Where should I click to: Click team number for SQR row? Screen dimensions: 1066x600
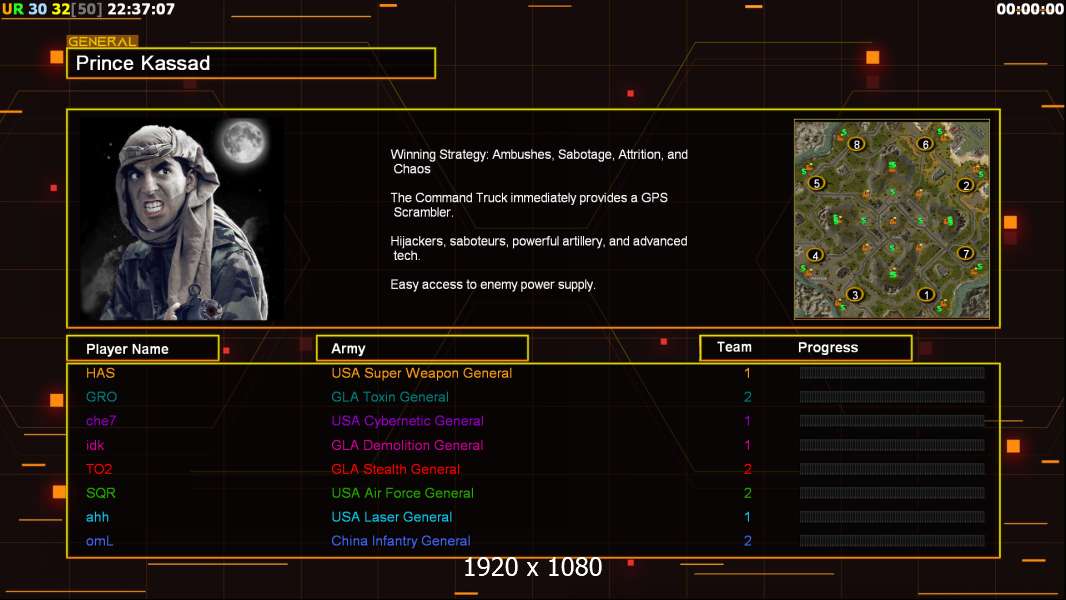tap(747, 493)
